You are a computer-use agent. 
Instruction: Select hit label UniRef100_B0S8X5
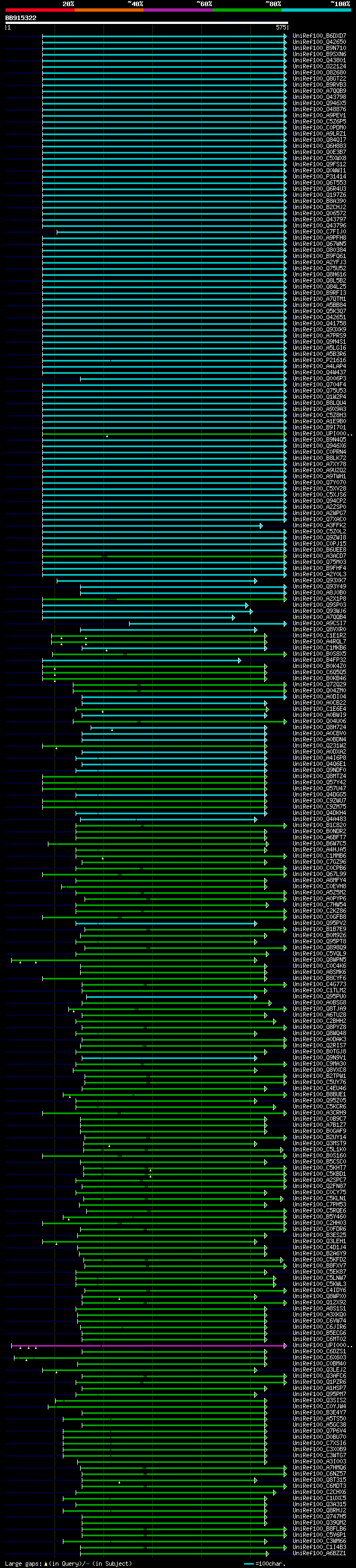point(319,654)
